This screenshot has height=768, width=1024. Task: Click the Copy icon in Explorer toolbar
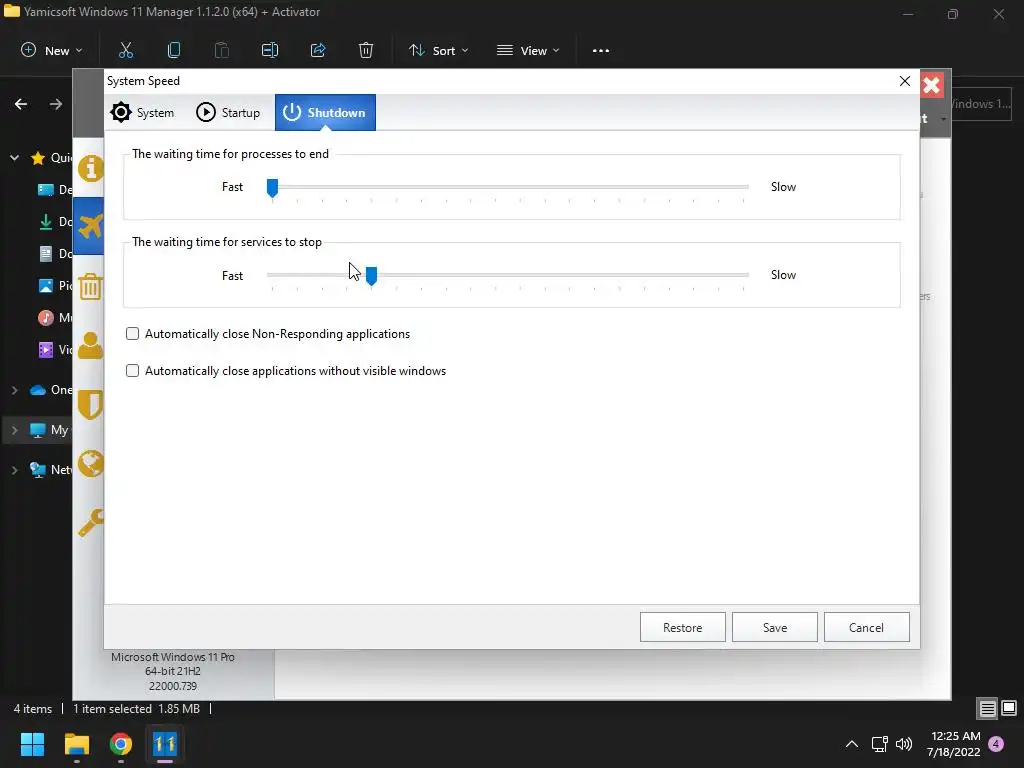[174, 50]
